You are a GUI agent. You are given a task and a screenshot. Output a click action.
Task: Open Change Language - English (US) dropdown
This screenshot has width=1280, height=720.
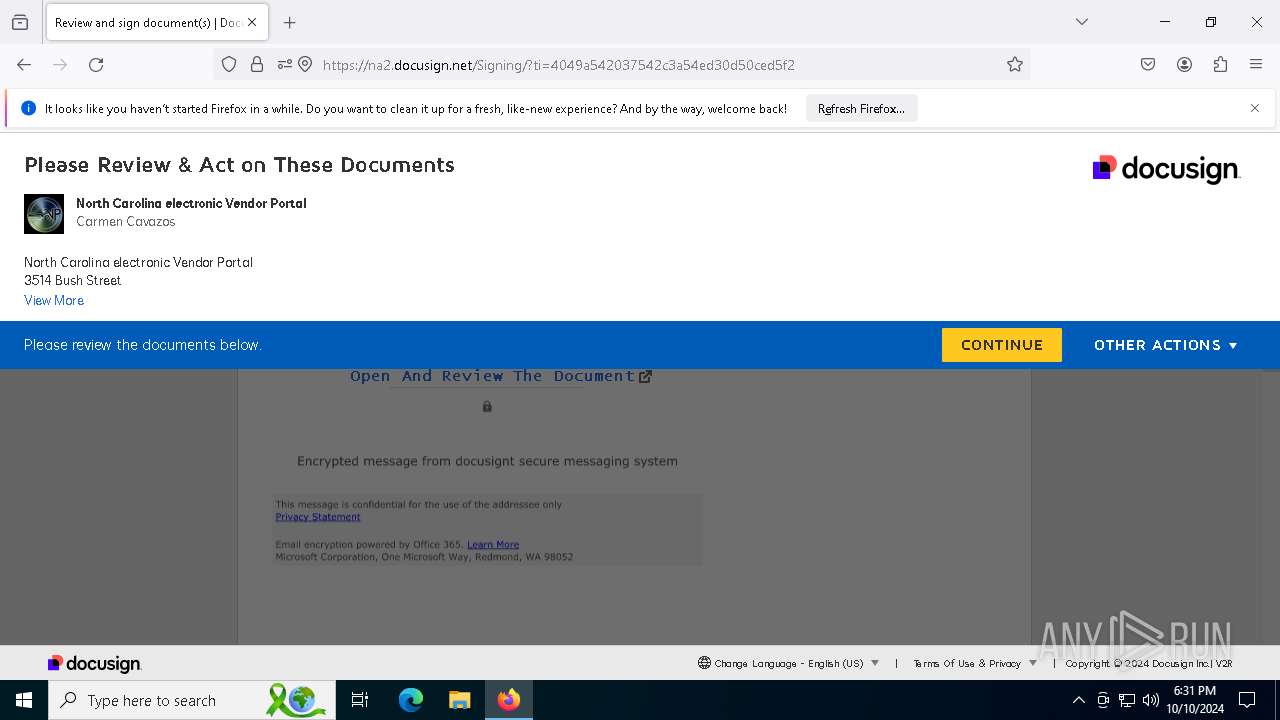click(x=789, y=663)
